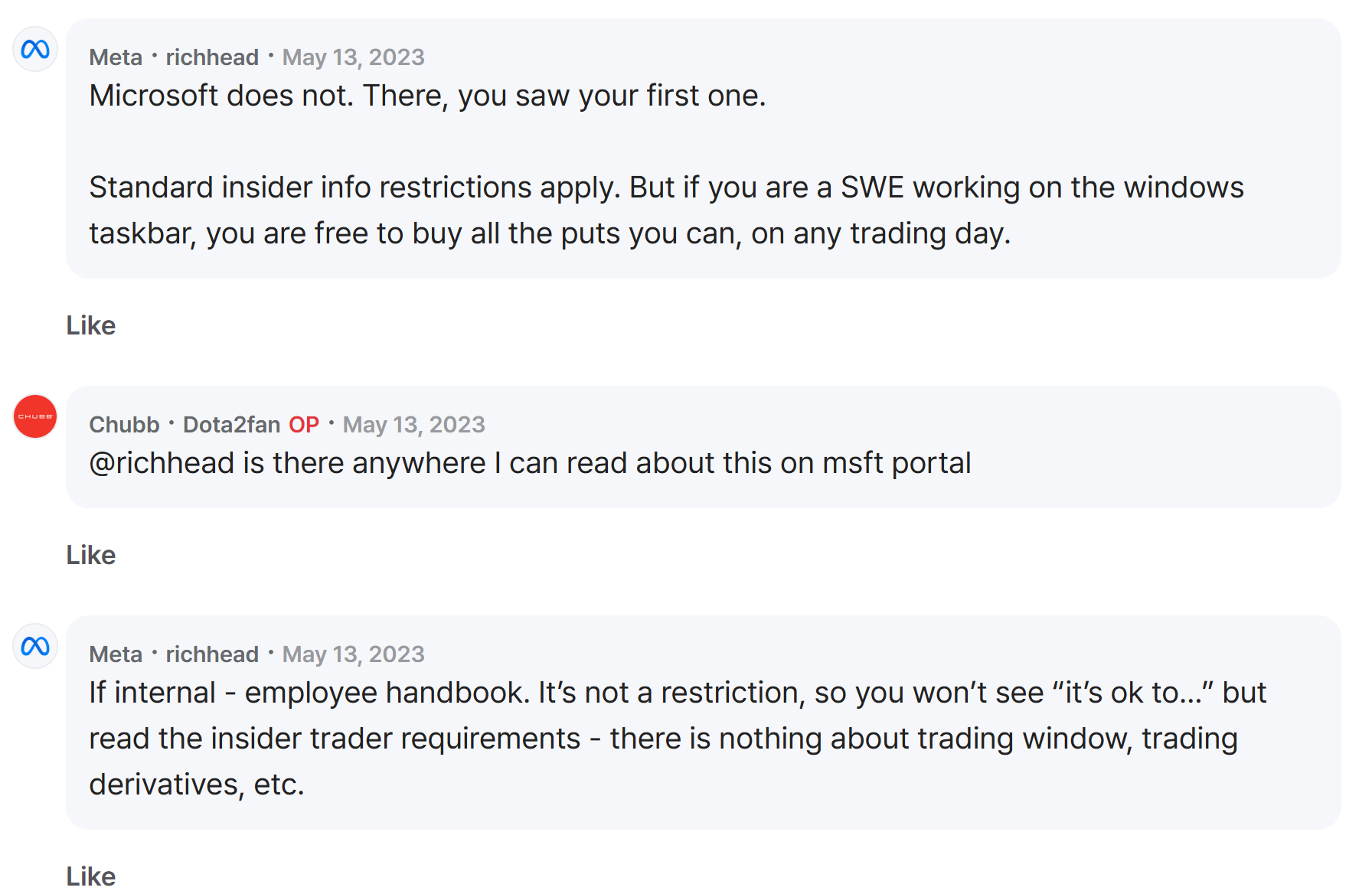The height and width of the screenshot is (894, 1372).
Task: Click the Meta avatar beside the employee handbook reply
Action: pos(35,647)
